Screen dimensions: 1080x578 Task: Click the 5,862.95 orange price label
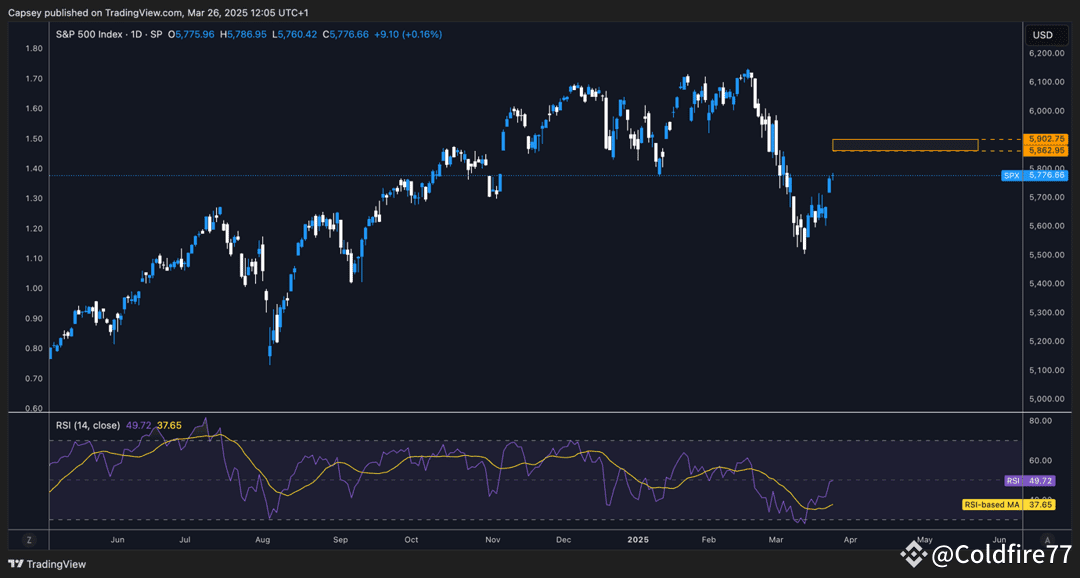(x=1047, y=150)
